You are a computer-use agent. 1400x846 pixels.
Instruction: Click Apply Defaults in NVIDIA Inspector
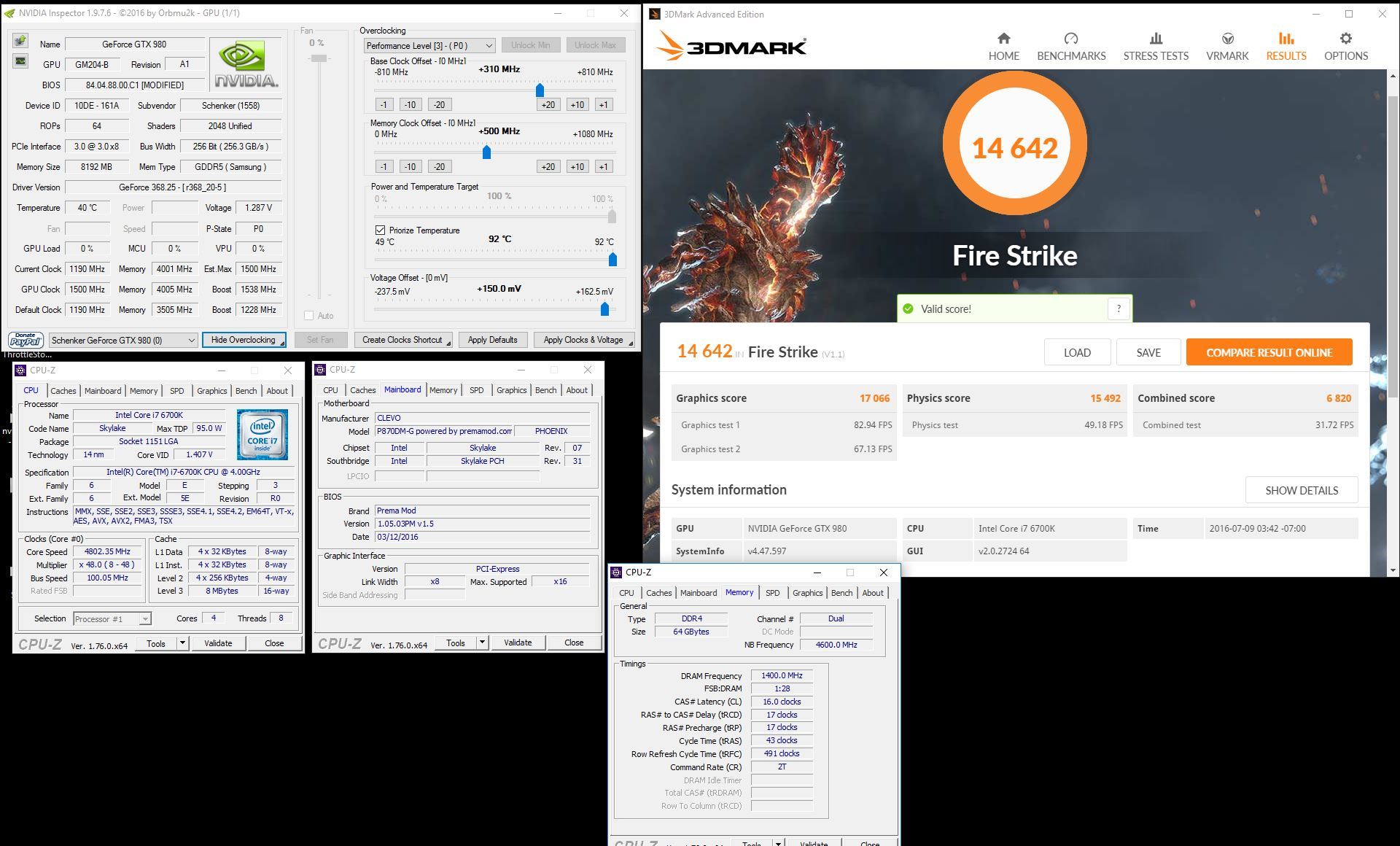492,340
